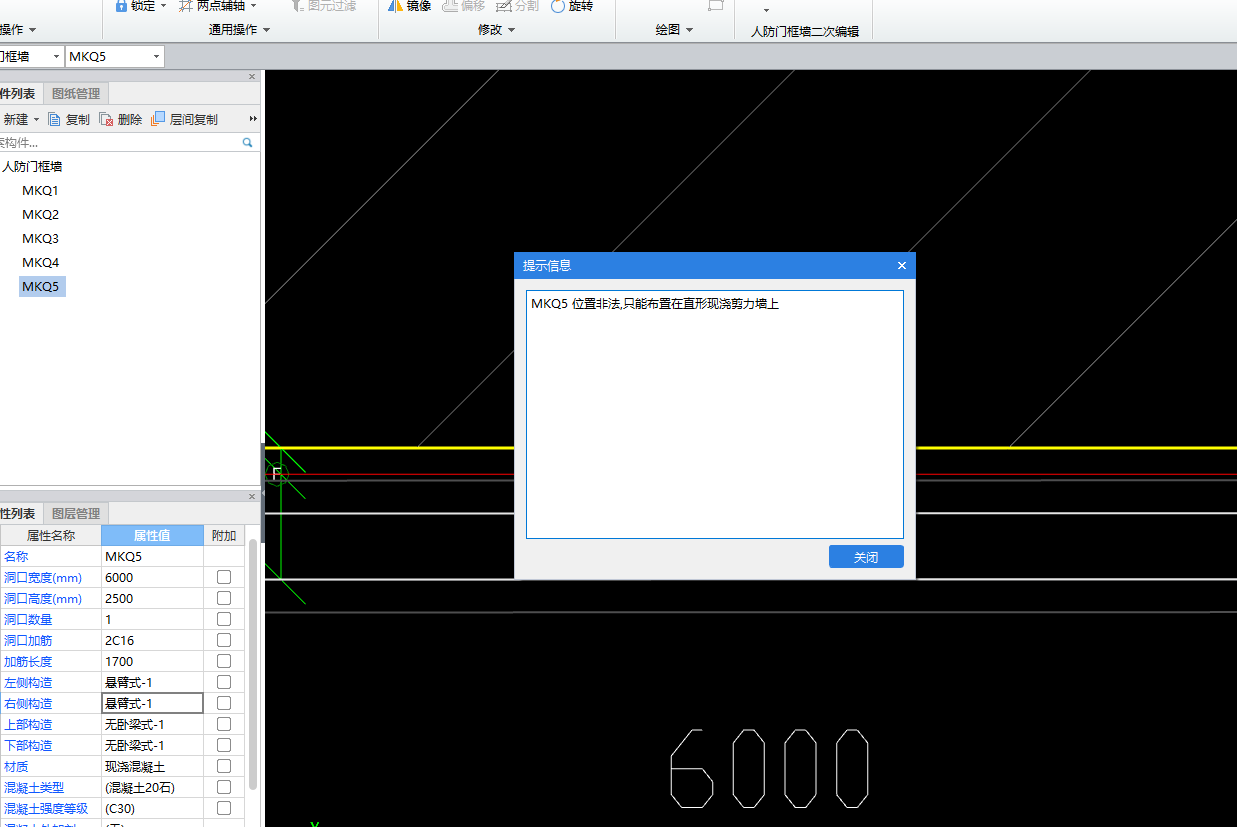Click the dialog message text about MKQ5
This screenshot has height=827, width=1237.
pos(655,304)
